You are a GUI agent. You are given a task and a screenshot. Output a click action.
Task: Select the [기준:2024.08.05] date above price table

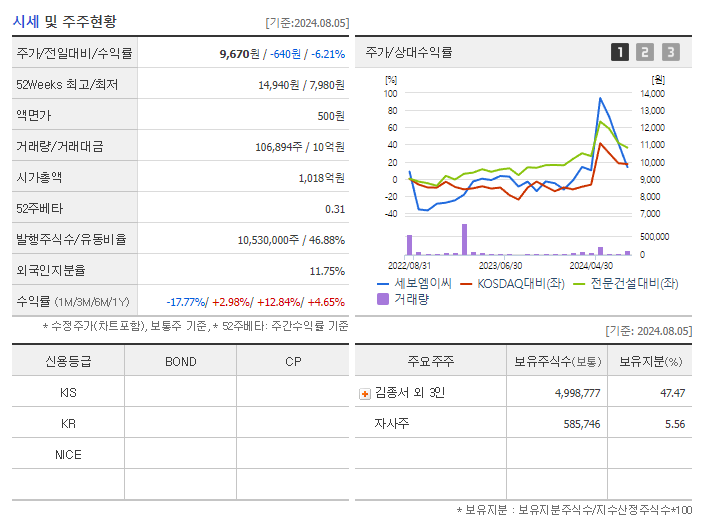point(307,23)
